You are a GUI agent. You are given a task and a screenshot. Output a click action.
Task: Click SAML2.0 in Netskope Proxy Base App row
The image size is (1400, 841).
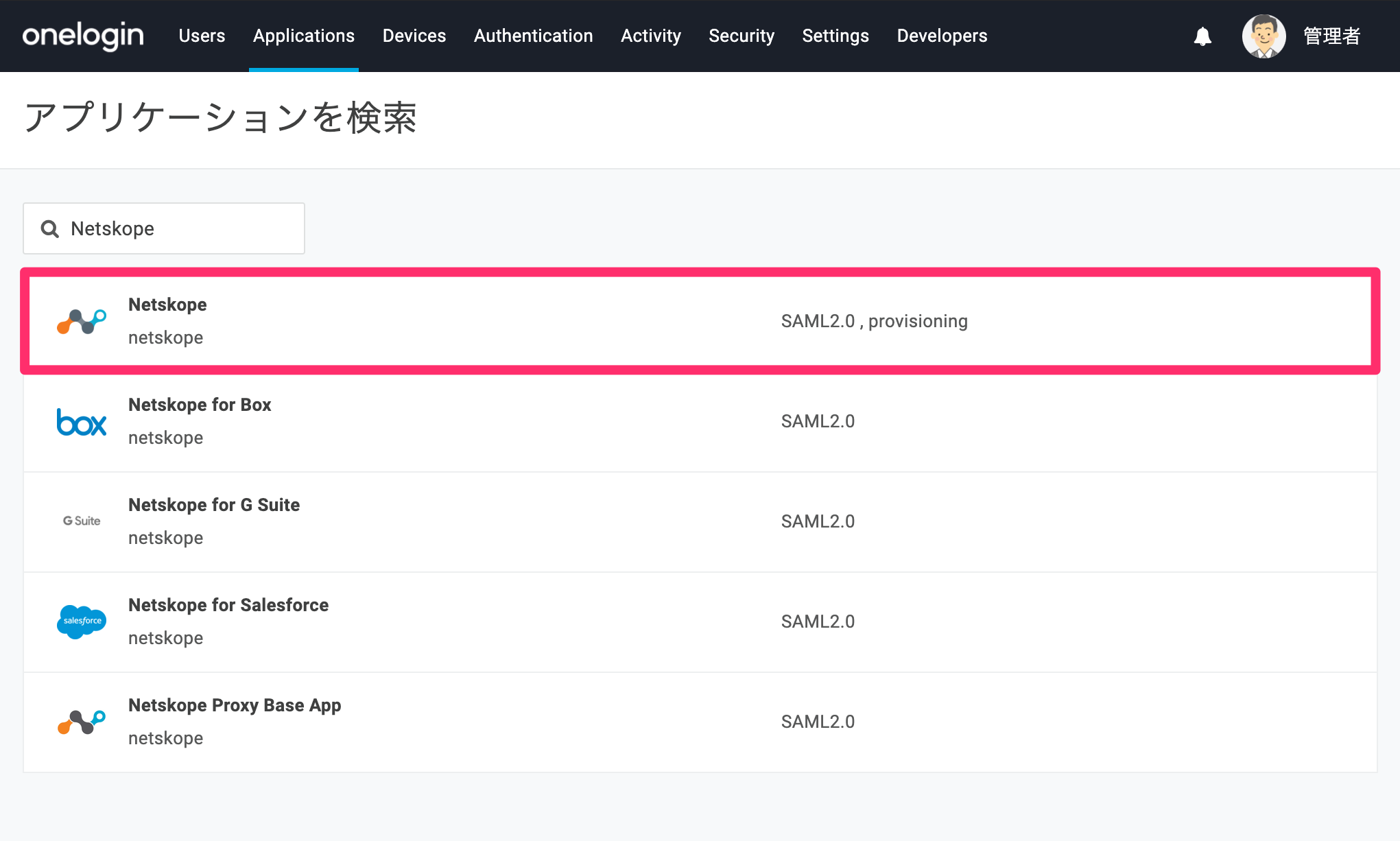click(818, 722)
